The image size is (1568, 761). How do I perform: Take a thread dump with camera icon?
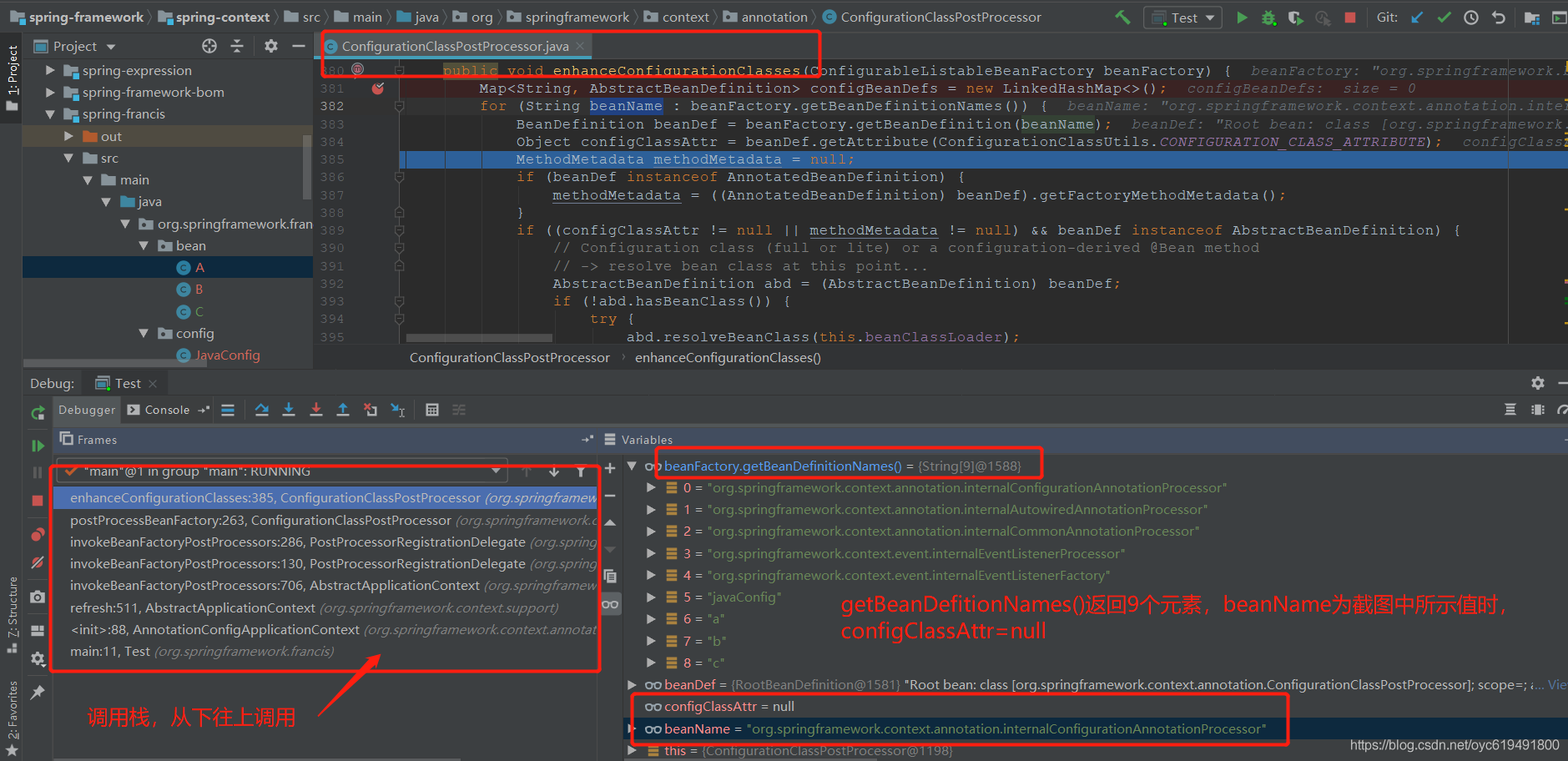pos(38,597)
